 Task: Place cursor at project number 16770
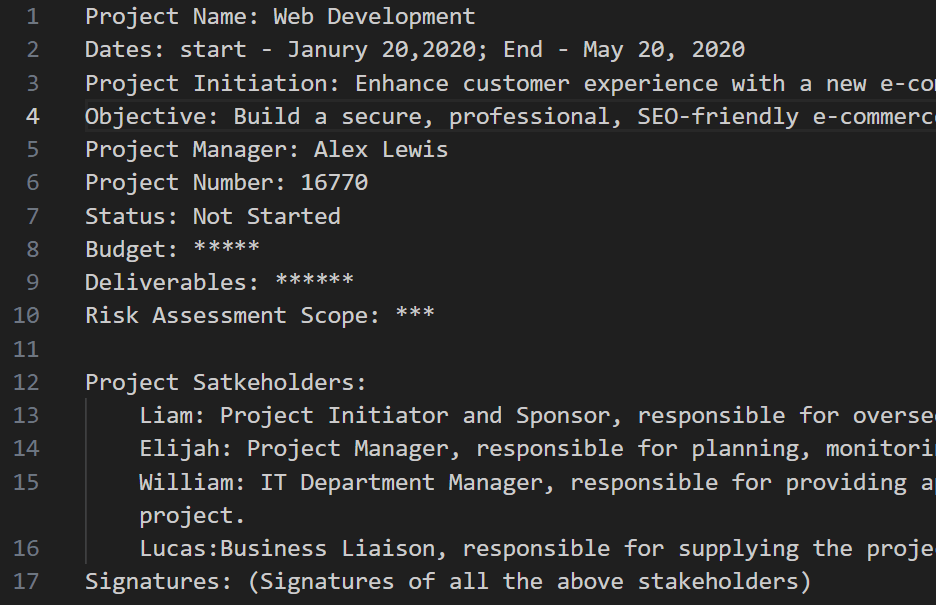pyautogui.click(x=334, y=183)
